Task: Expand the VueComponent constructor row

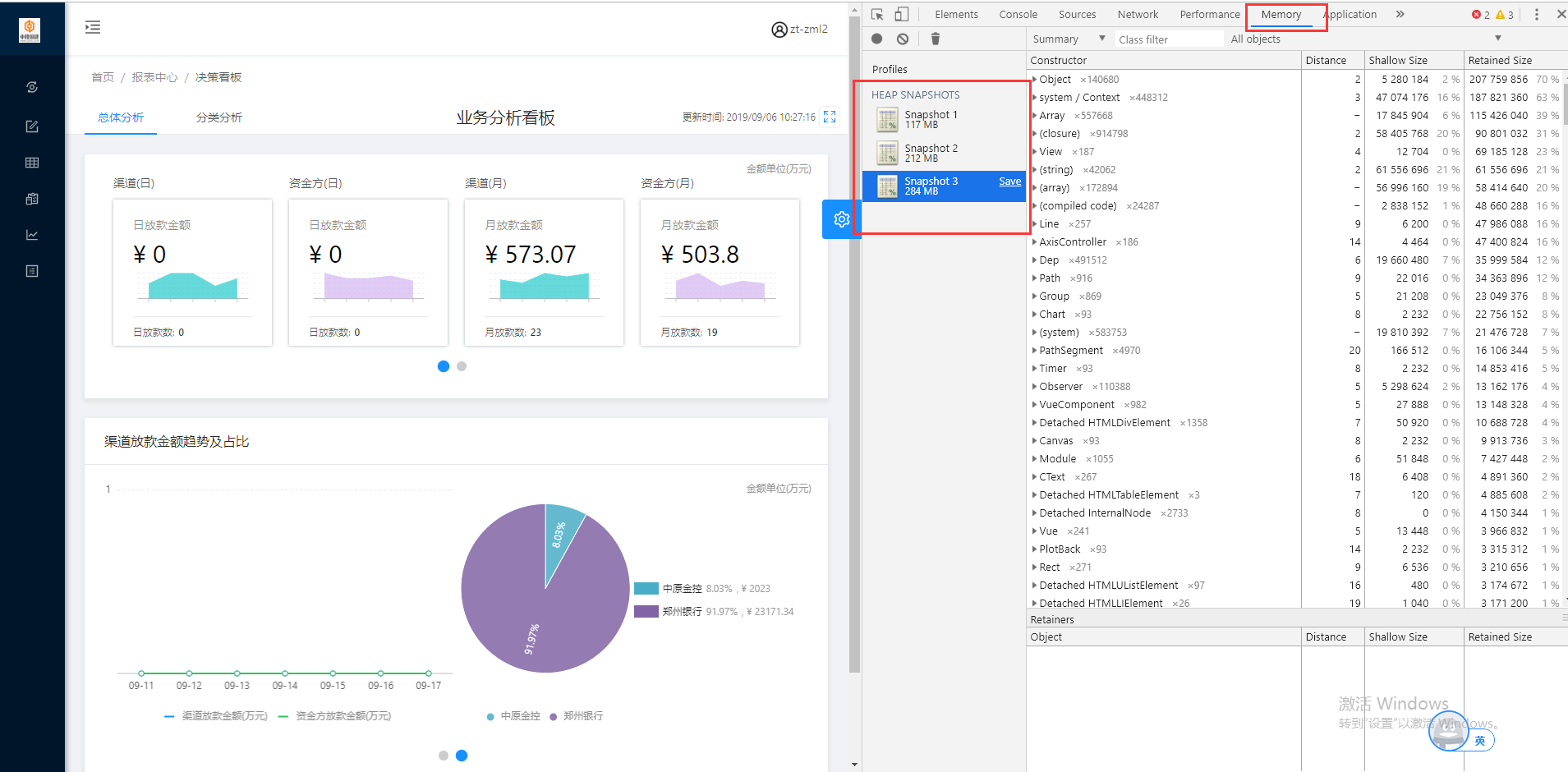Action: tap(1034, 405)
